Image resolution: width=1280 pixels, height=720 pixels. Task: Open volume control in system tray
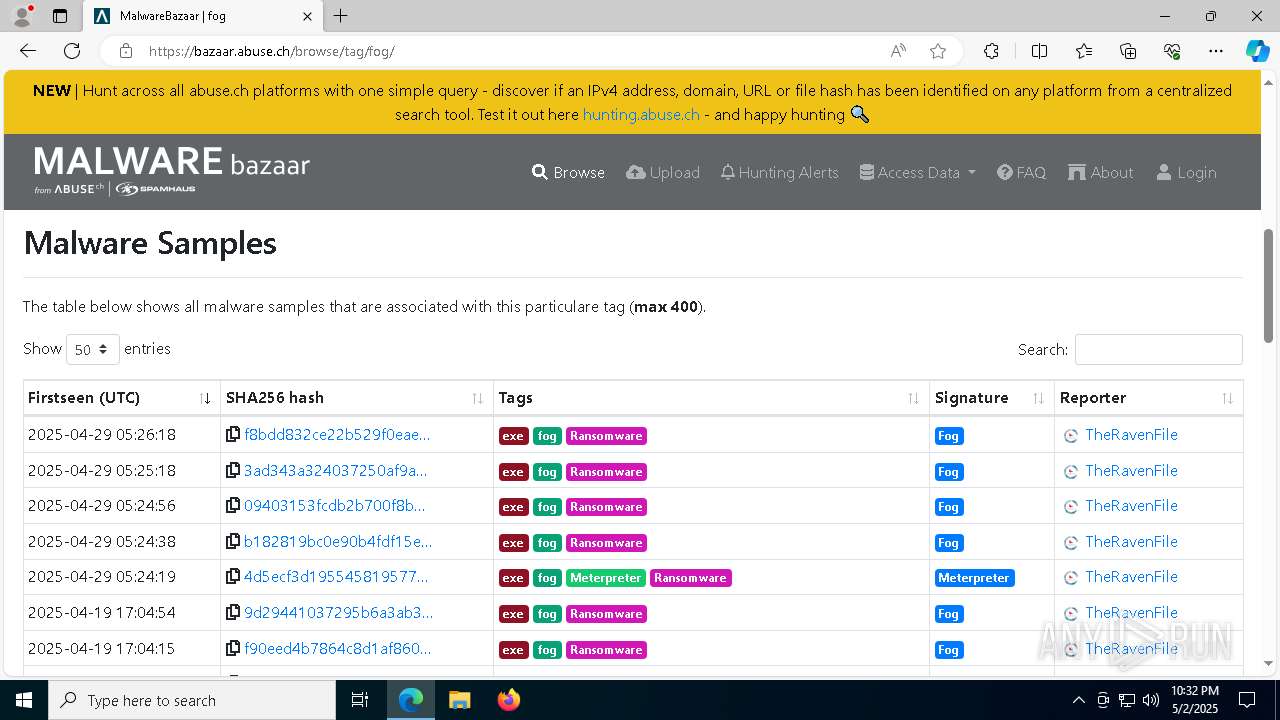1151,700
